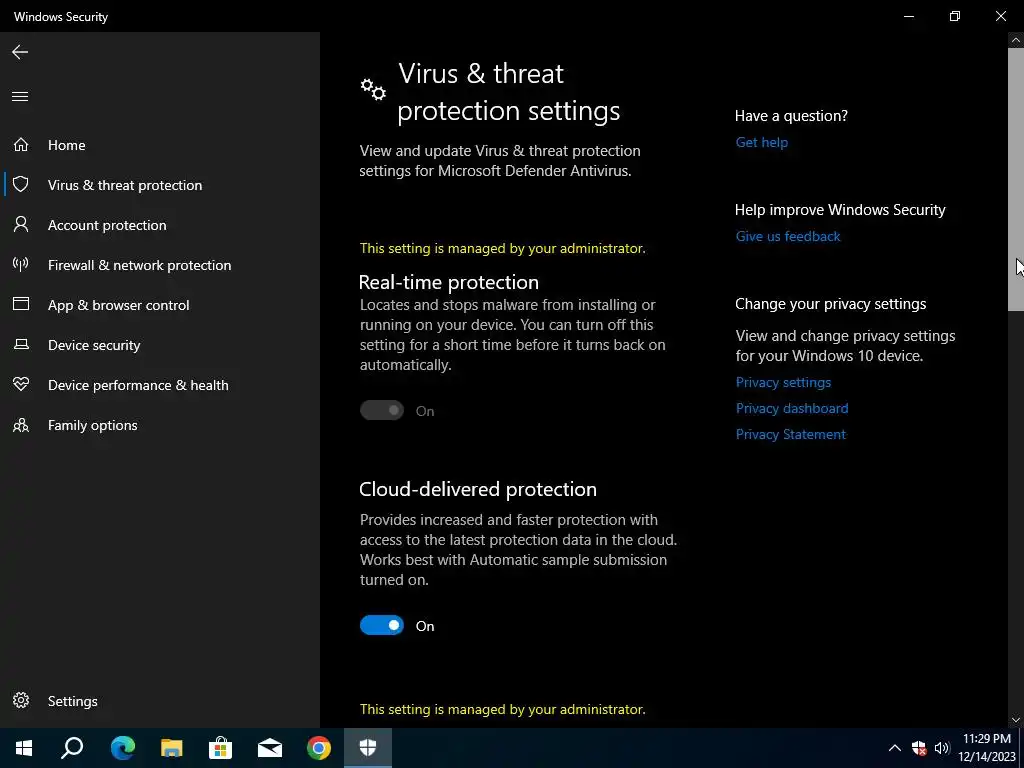The height and width of the screenshot is (768, 1024).
Task: Open Mail app from taskbar
Action: 270,748
